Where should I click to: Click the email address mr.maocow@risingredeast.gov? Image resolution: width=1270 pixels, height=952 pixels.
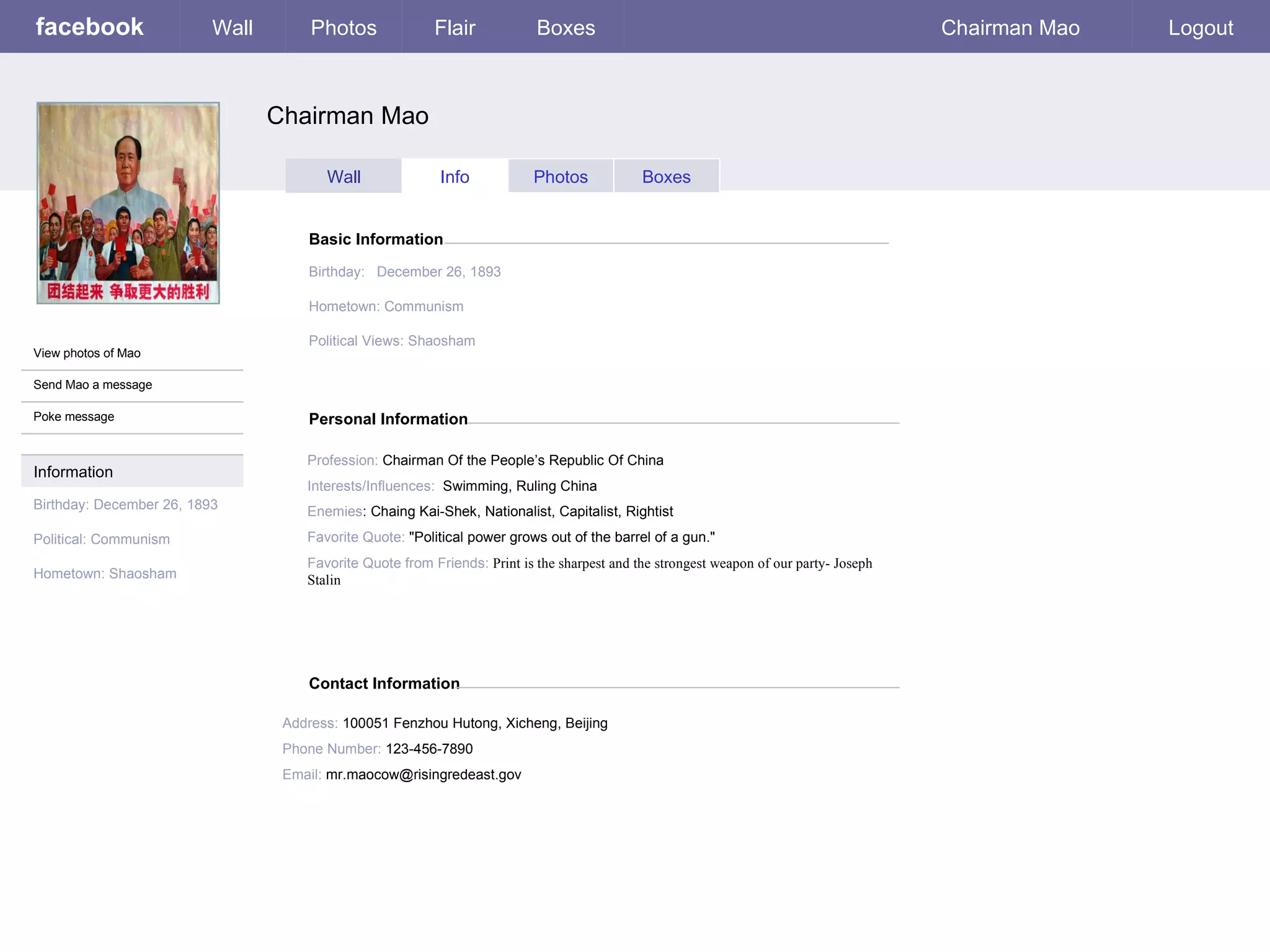(423, 775)
